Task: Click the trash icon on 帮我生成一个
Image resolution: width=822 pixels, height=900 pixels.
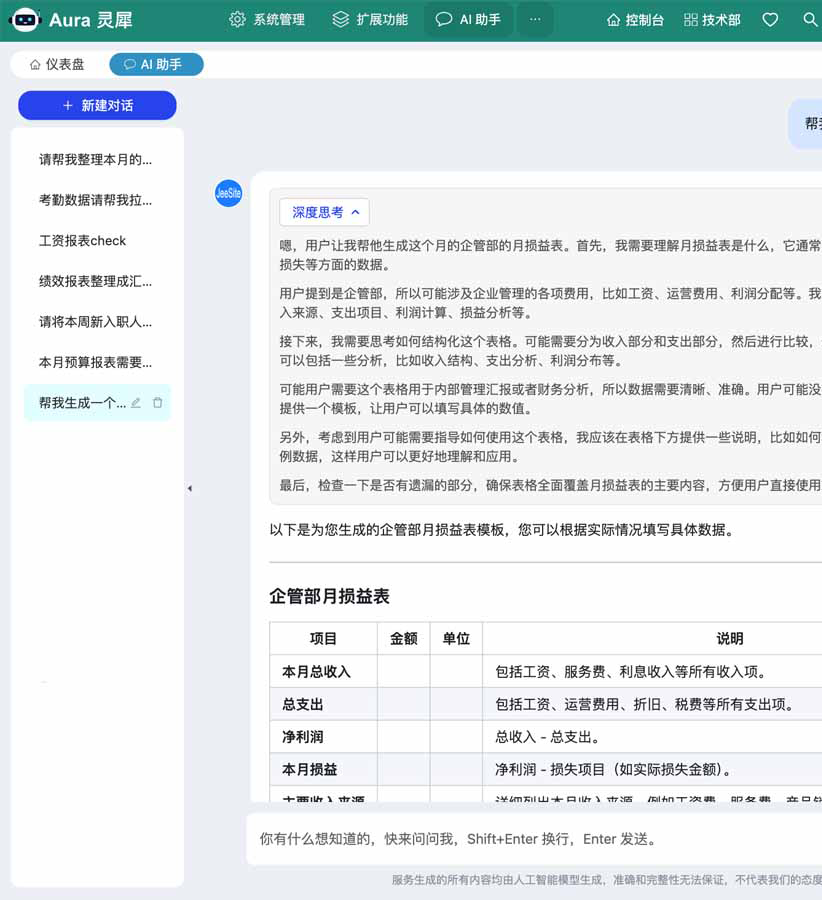Action: (x=157, y=403)
